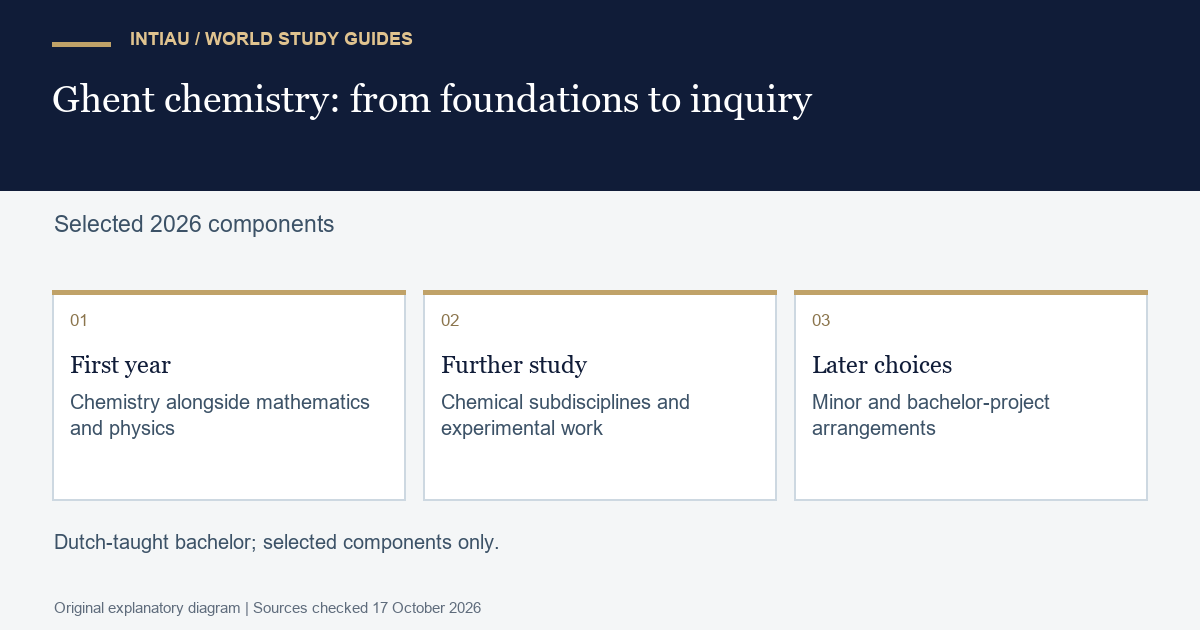This screenshot has width=1200, height=630.
Task: Select the 'First year' heading
Action: (120, 365)
